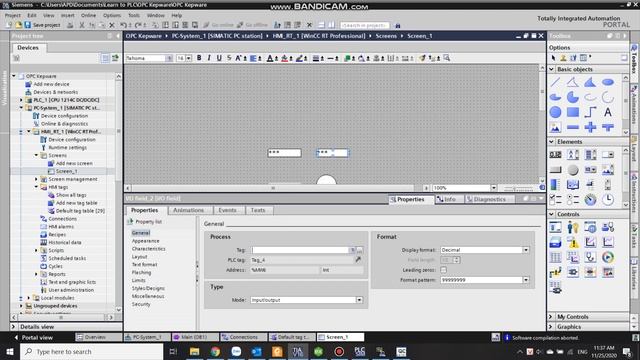Viewport: 640px width, 360px height.
Task: Open the Mode dropdown
Action: point(359,300)
